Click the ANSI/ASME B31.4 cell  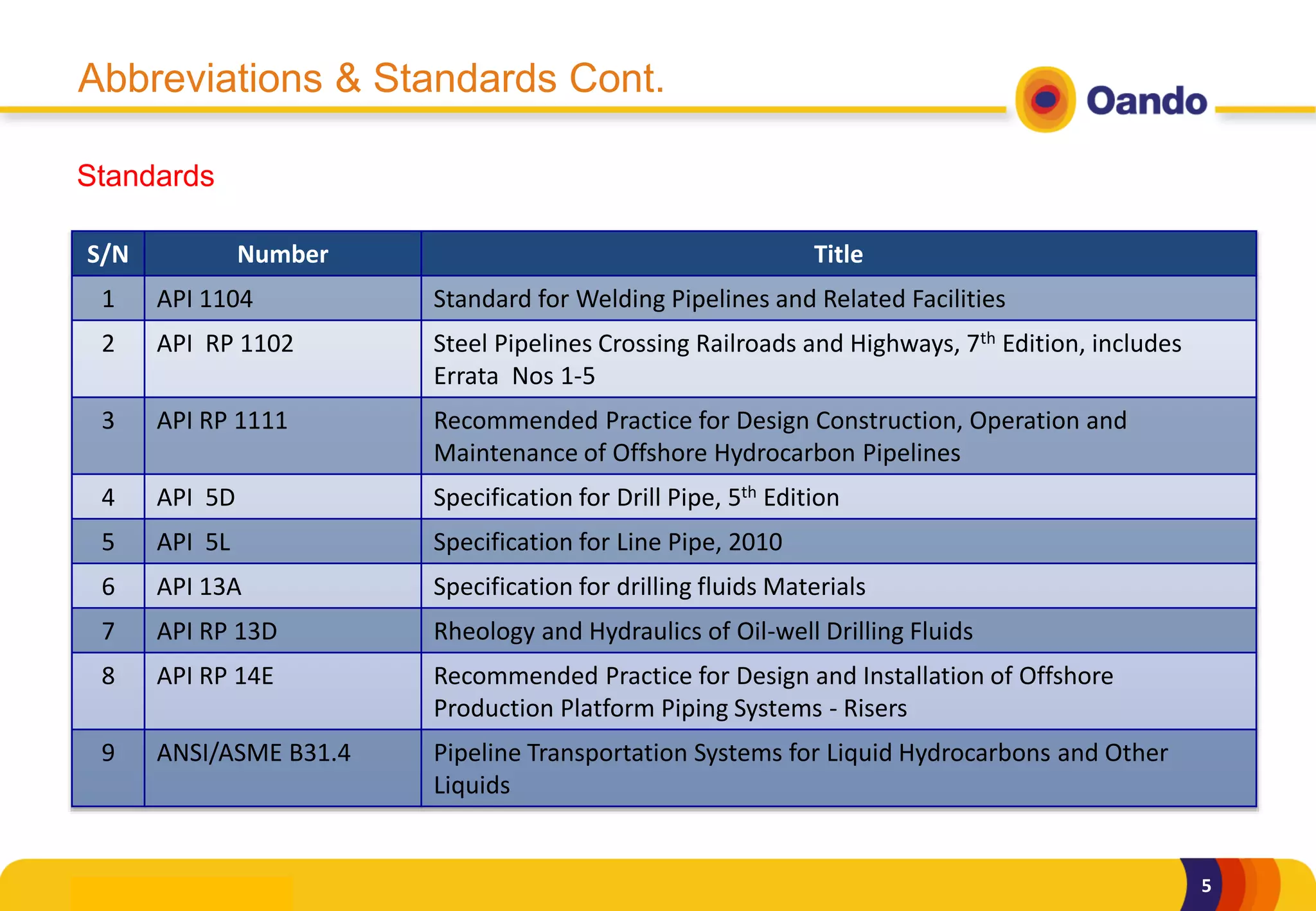(x=254, y=753)
